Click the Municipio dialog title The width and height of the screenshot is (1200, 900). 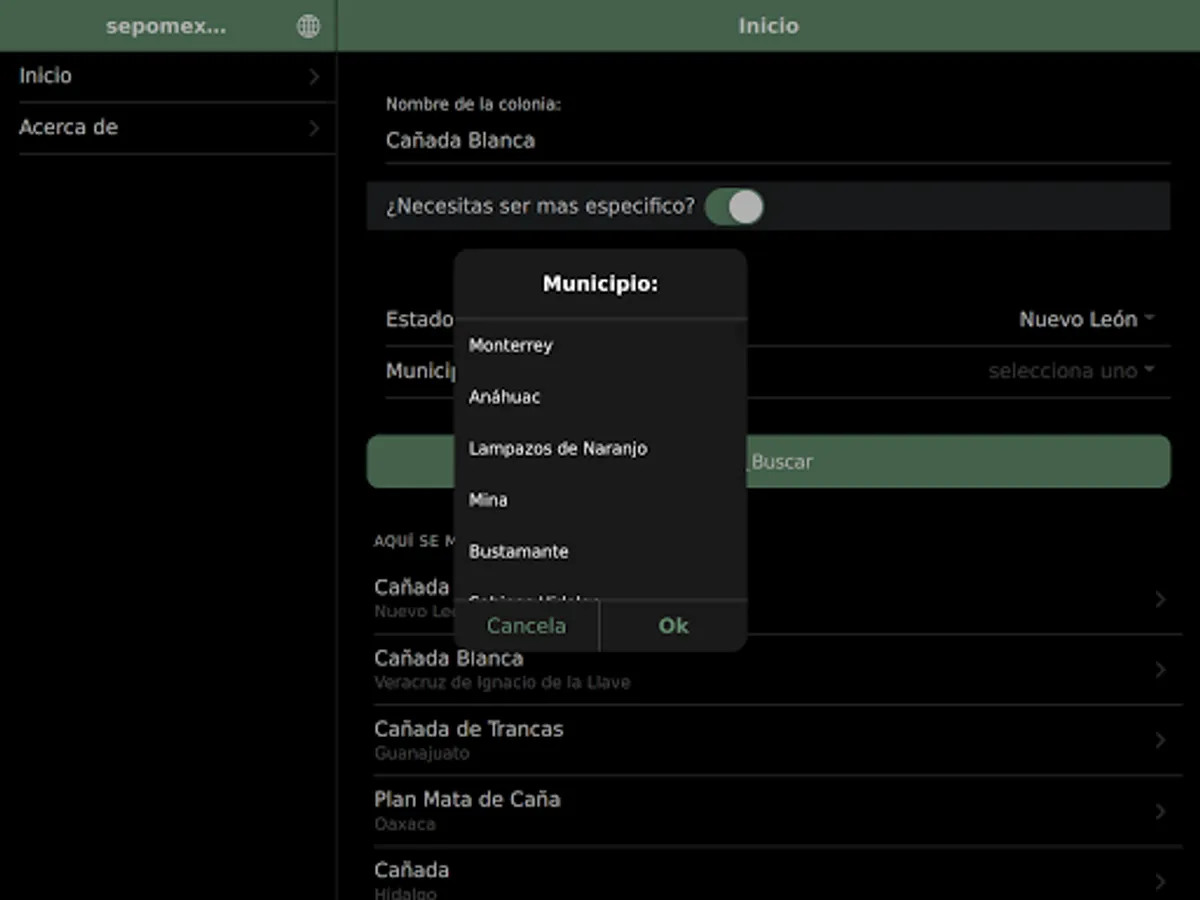(600, 284)
